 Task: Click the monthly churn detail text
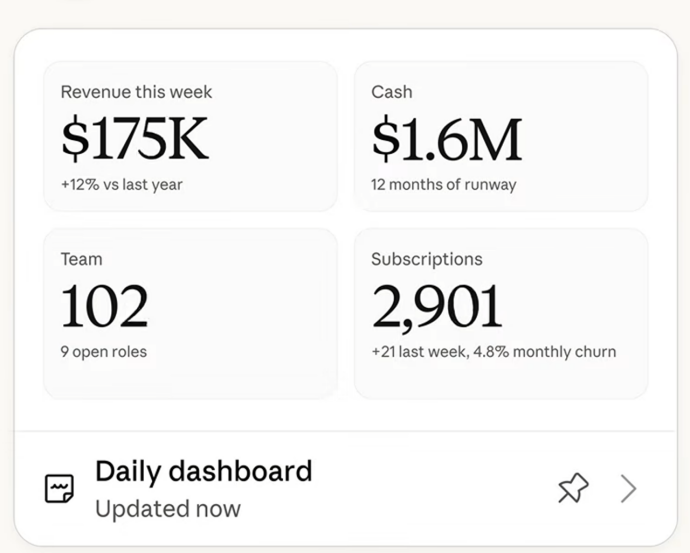point(544,352)
